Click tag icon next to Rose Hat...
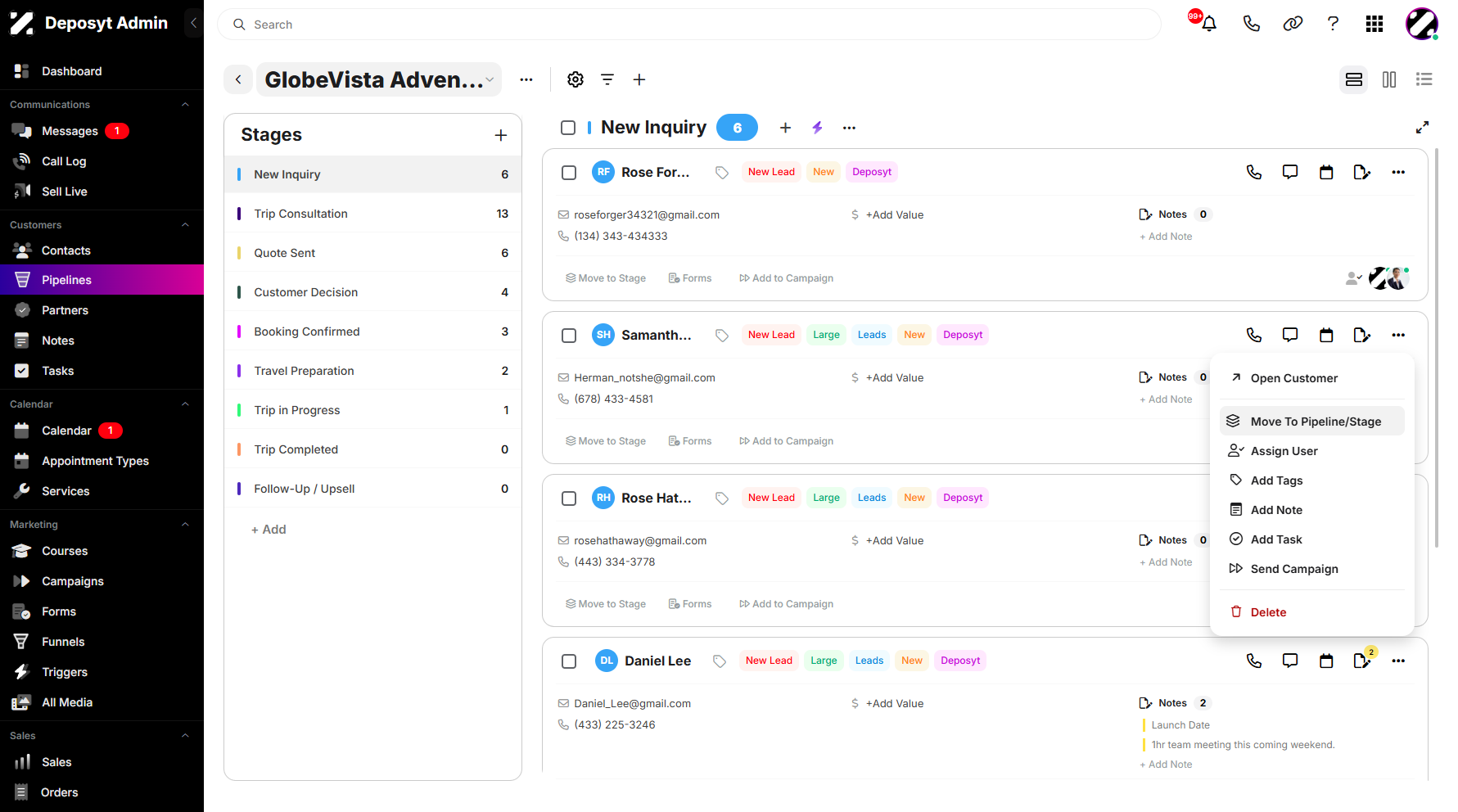This screenshot has width=1458, height=812. point(722,498)
